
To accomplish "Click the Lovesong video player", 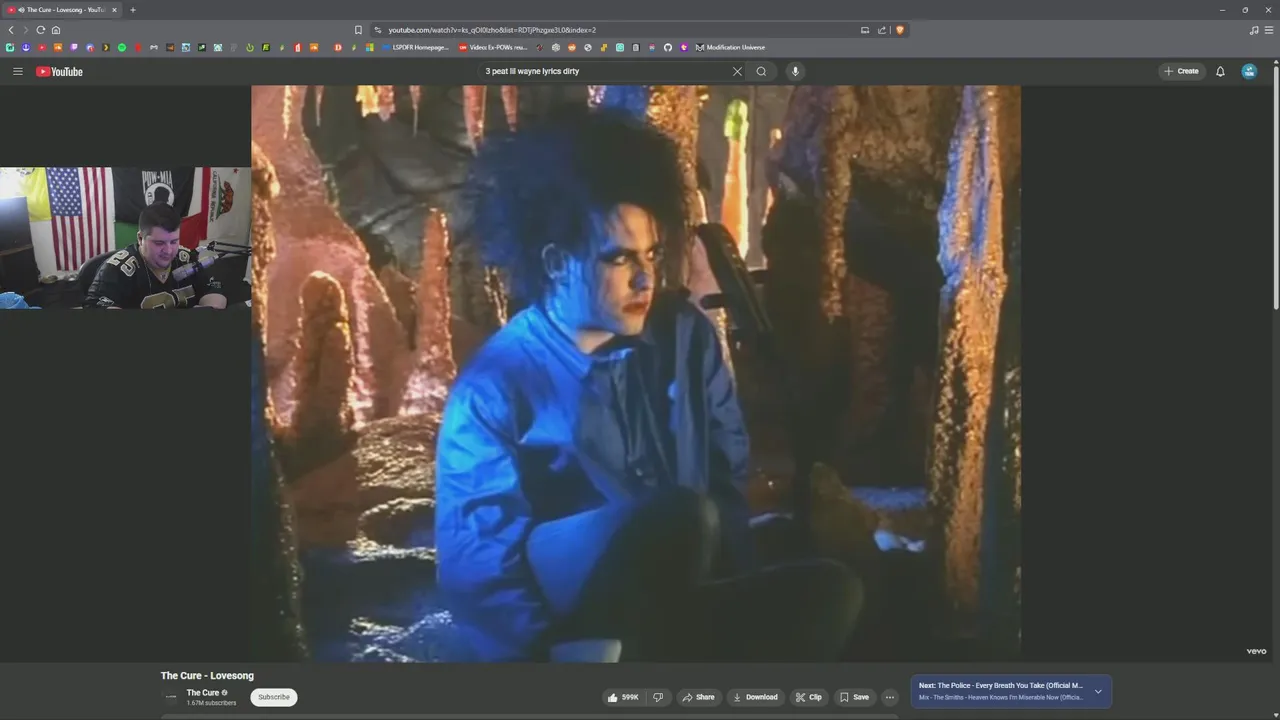I will 636,373.
